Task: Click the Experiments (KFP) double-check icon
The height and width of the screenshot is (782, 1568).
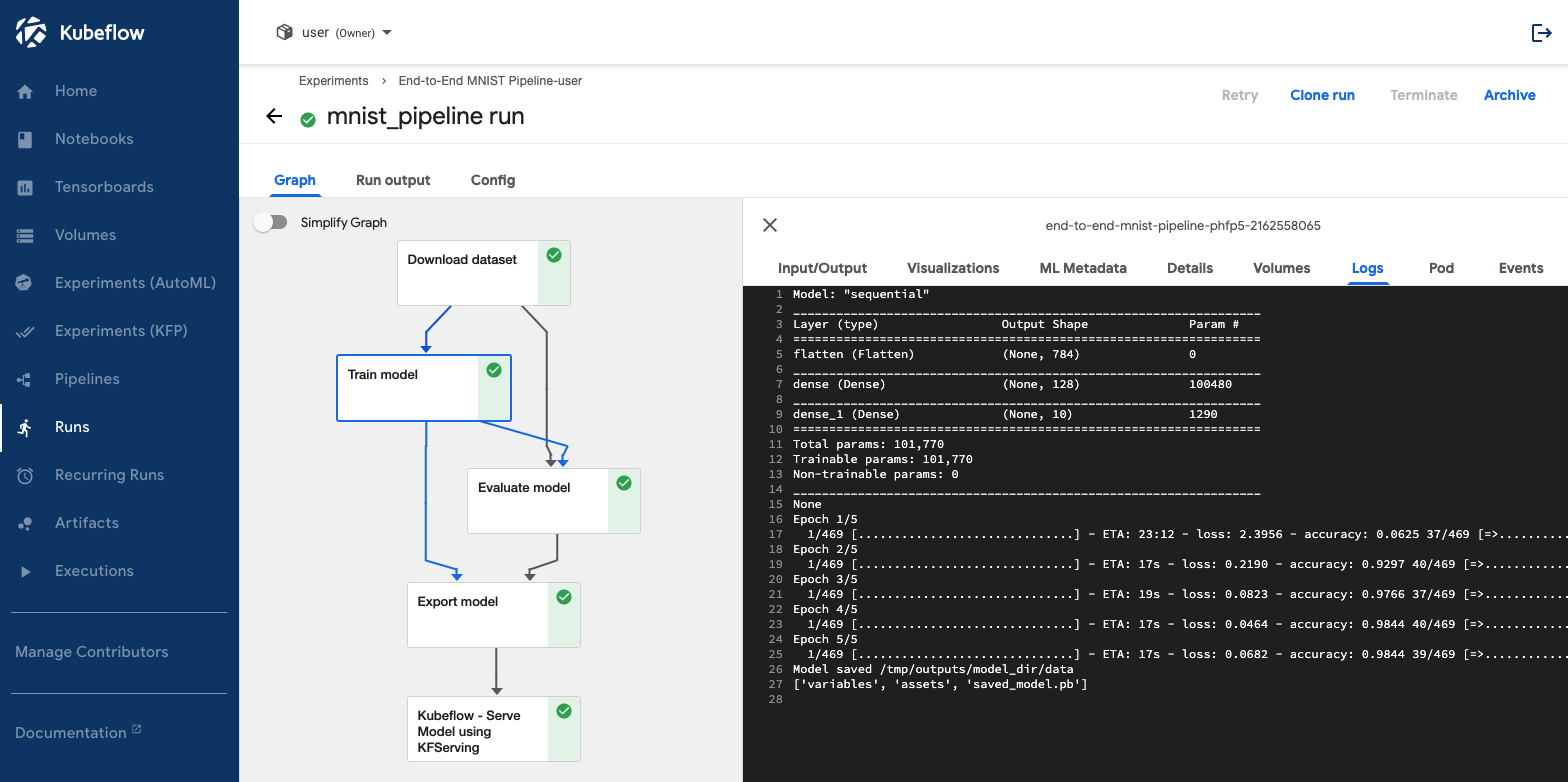Action: pos(26,331)
